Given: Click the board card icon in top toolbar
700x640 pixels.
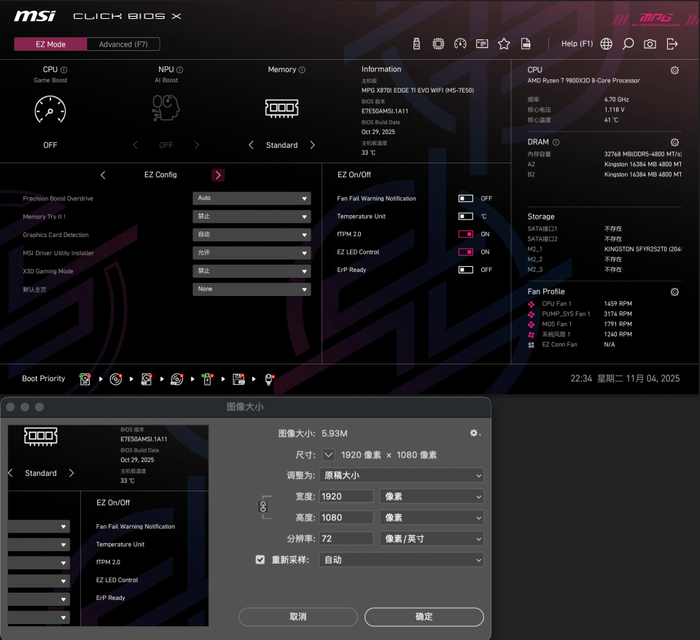Looking at the screenshot, I should (482, 44).
